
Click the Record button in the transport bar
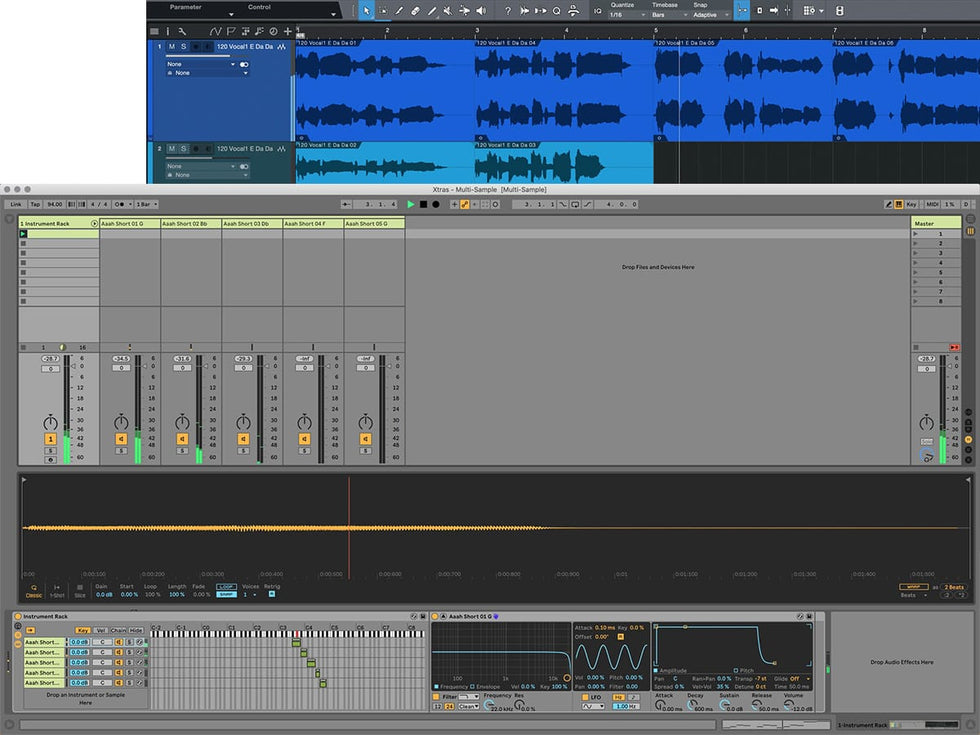pos(435,204)
